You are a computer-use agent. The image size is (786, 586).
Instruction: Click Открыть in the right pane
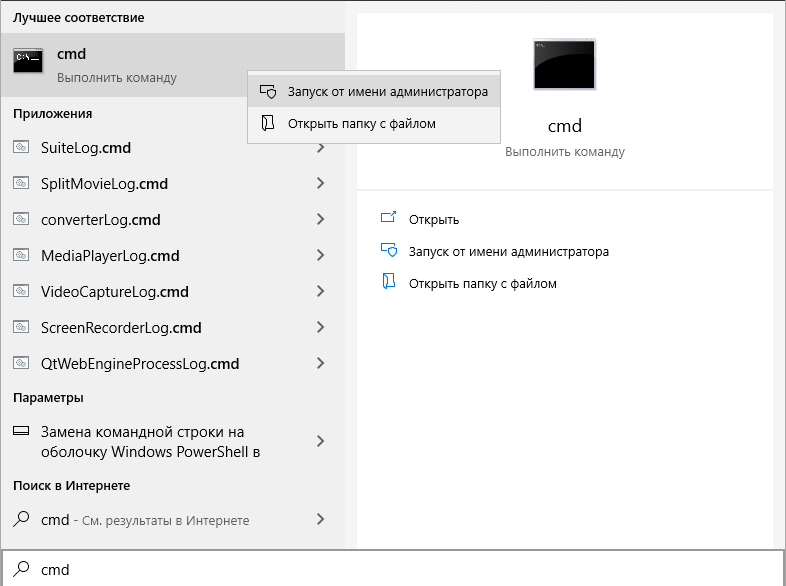pos(434,220)
